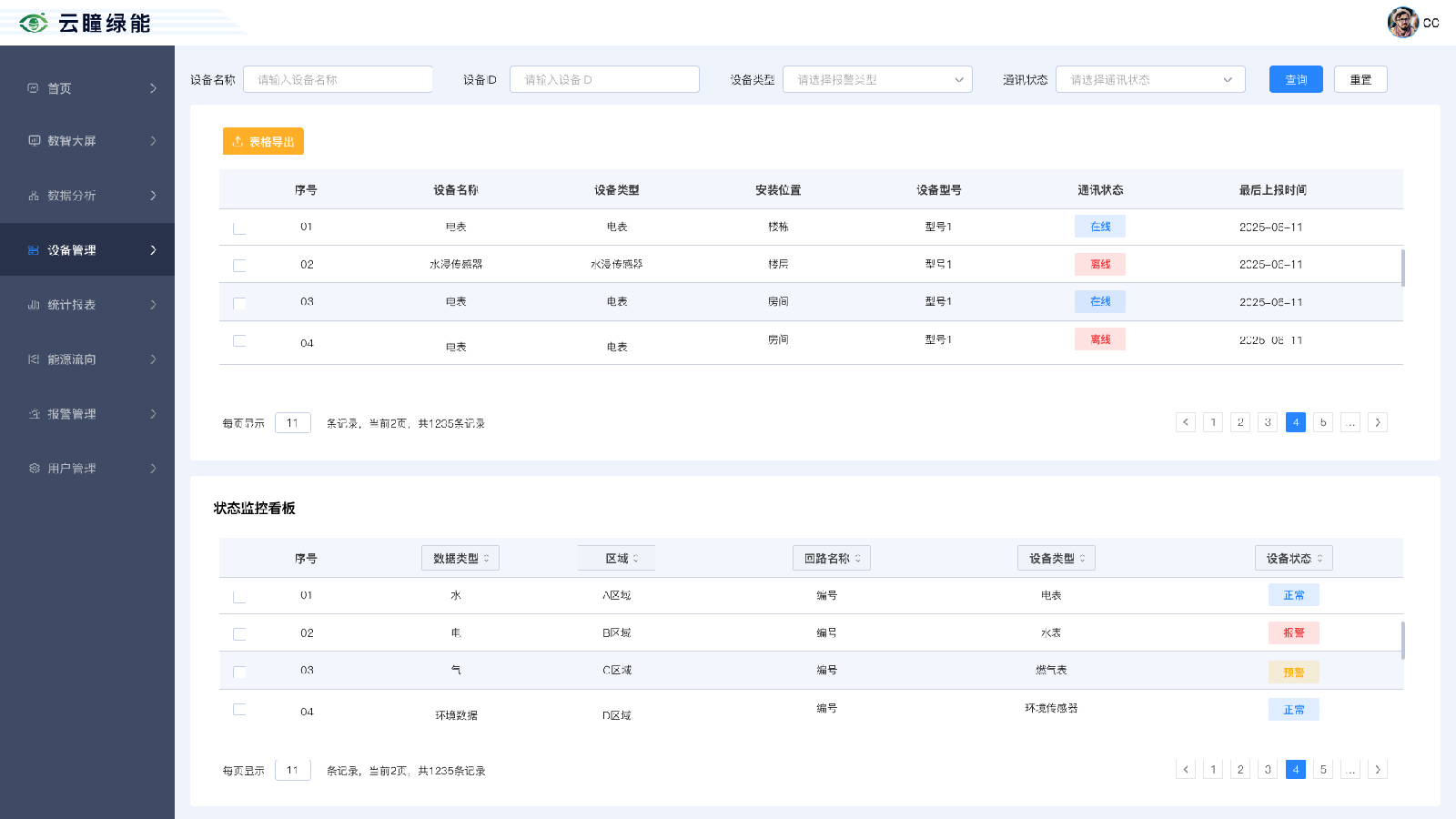Tick the B区域 row checkbox in status board
The height and width of the screenshot is (819, 1456).
(239, 634)
